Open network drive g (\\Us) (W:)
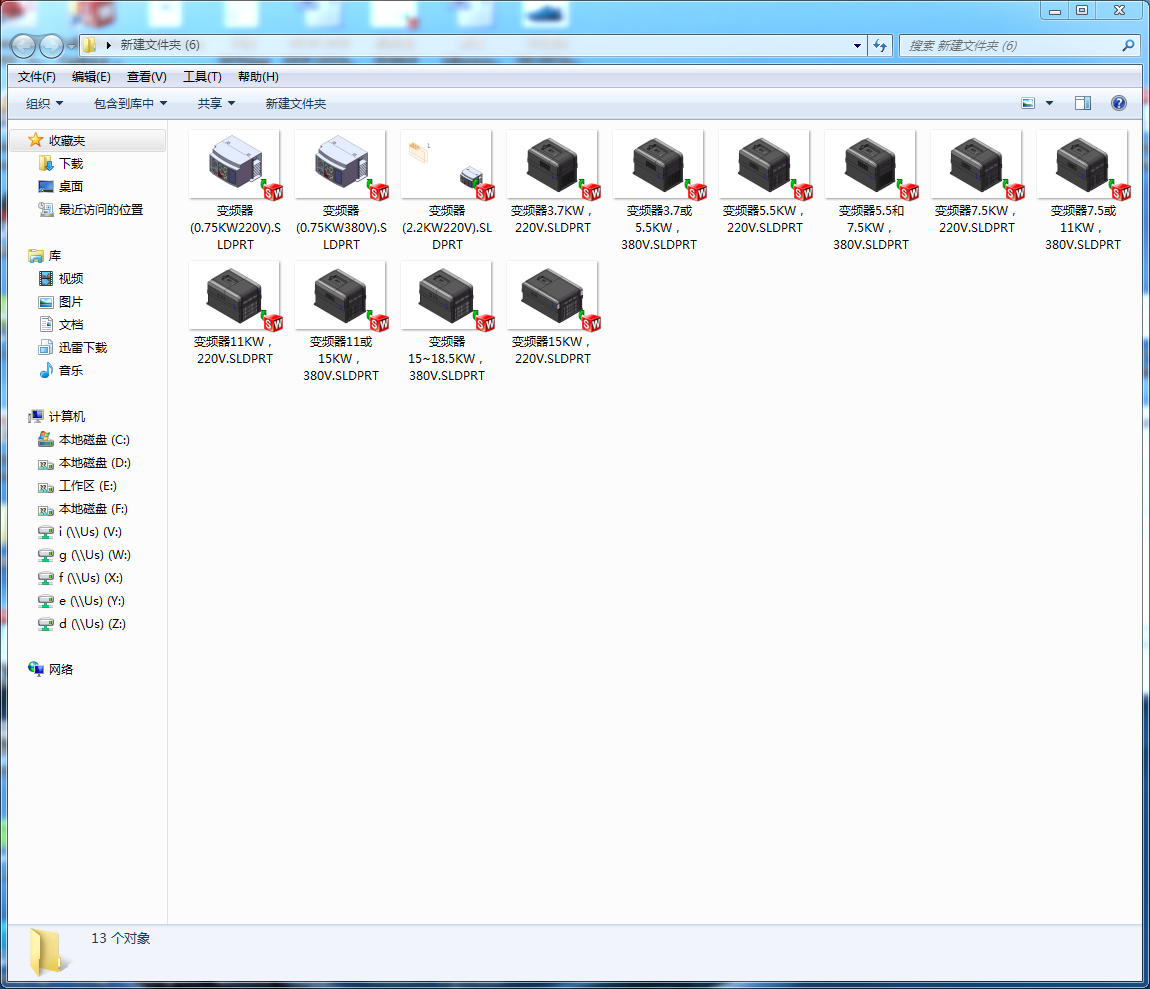The image size is (1150, 989). click(x=95, y=555)
